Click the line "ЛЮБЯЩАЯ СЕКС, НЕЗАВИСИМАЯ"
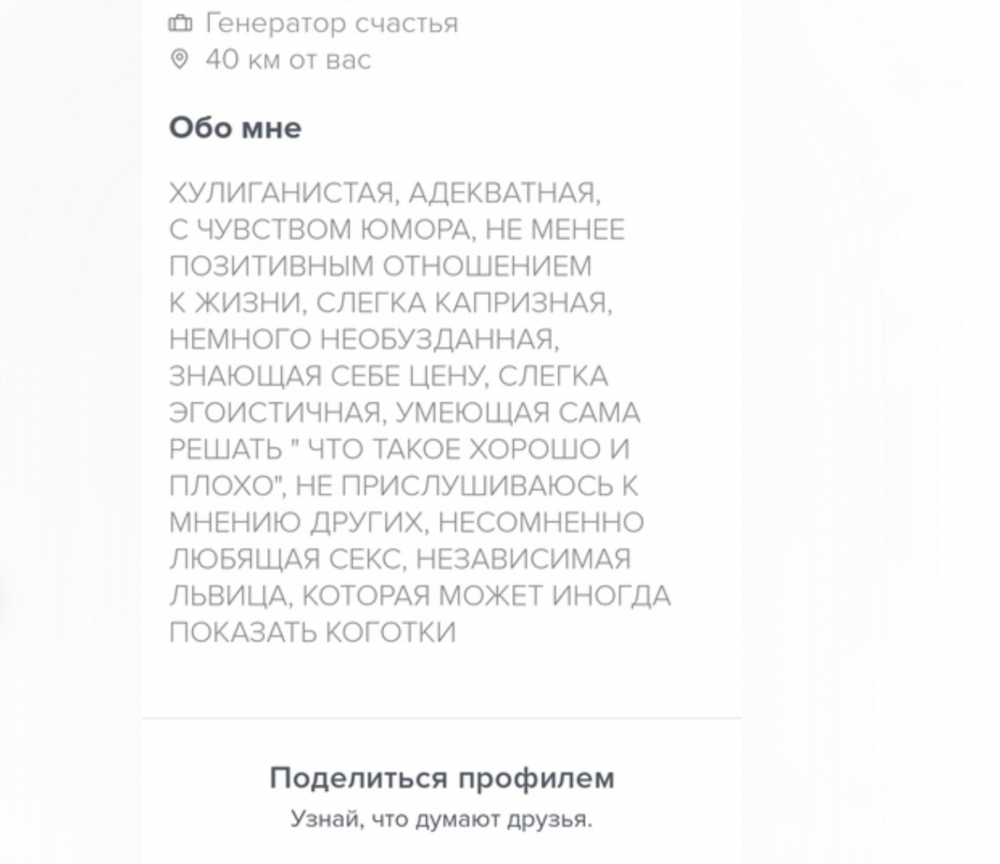This screenshot has height=864, width=1000. click(400, 559)
